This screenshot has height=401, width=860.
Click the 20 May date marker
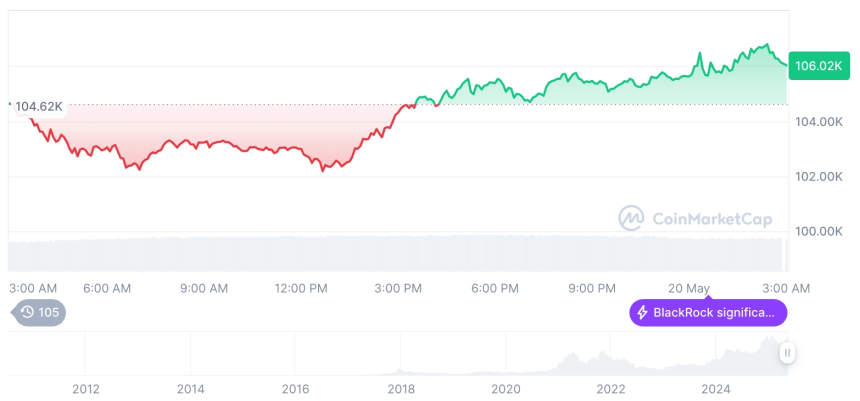(691, 288)
